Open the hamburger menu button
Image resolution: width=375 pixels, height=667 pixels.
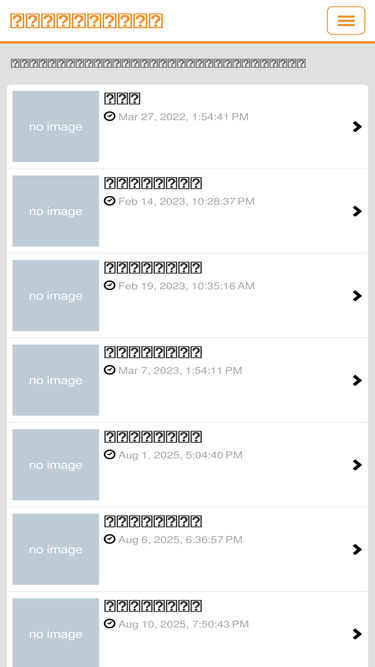click(346, 20)
